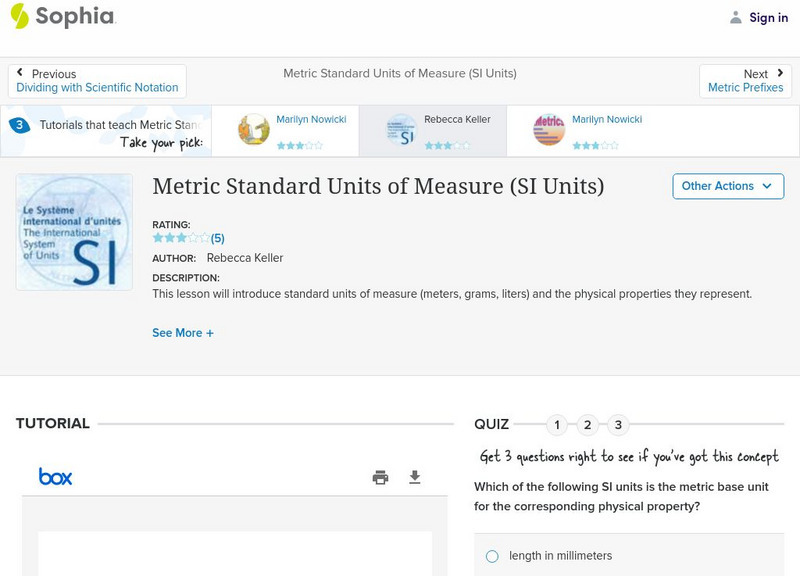Jump to quiz question 3

[618, 425]
